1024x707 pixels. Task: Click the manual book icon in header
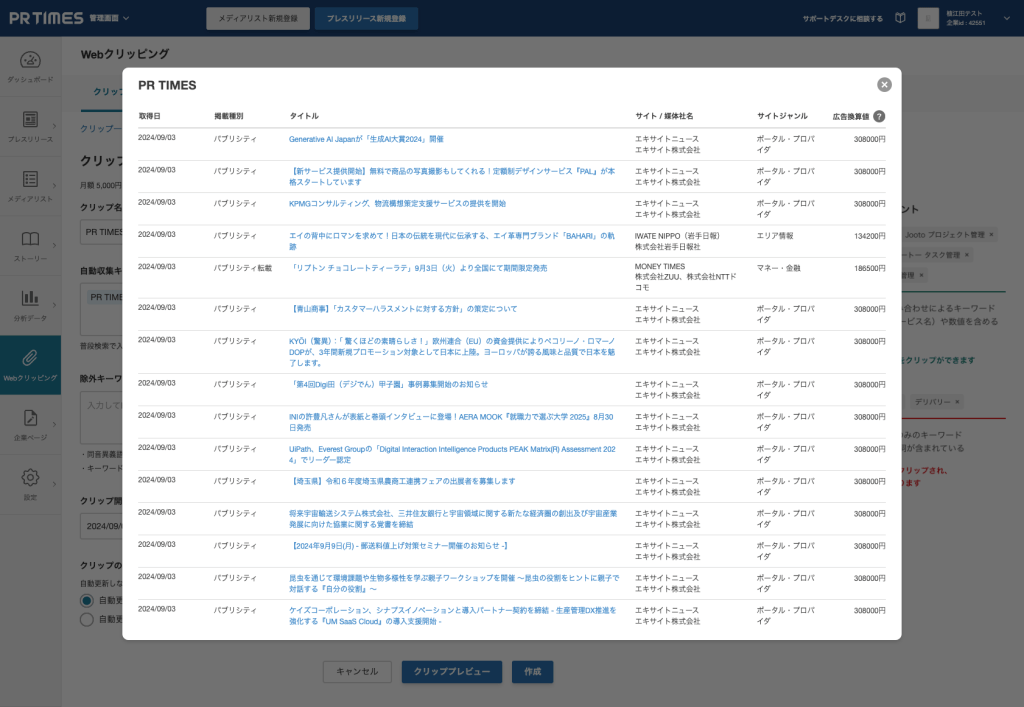pos(900,18)
